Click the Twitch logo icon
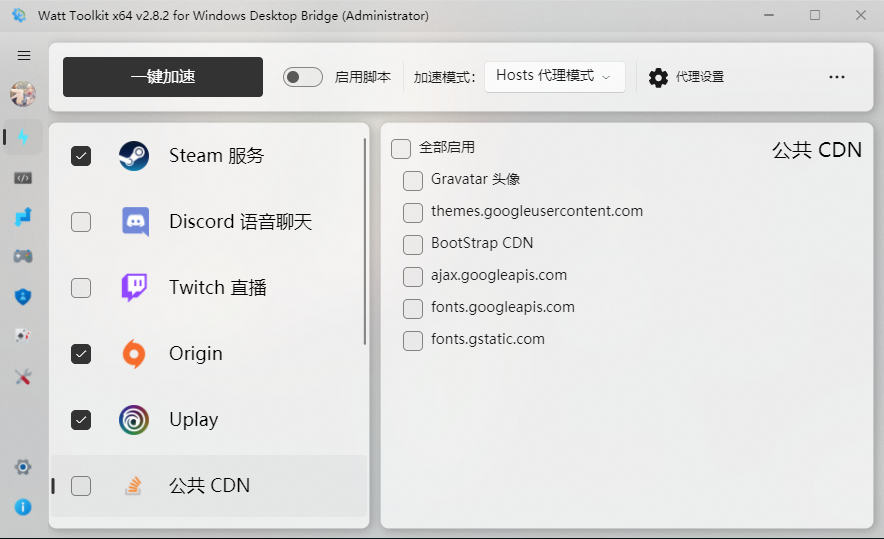 pyautogui.click(x=135, y=288)
